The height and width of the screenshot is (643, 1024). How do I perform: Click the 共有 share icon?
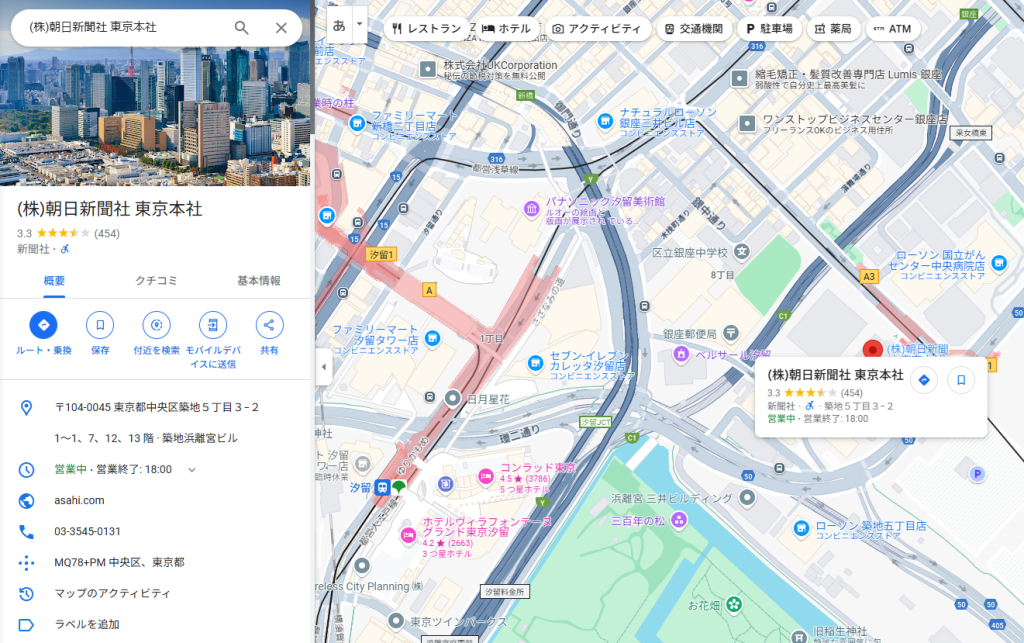point(269,325)
